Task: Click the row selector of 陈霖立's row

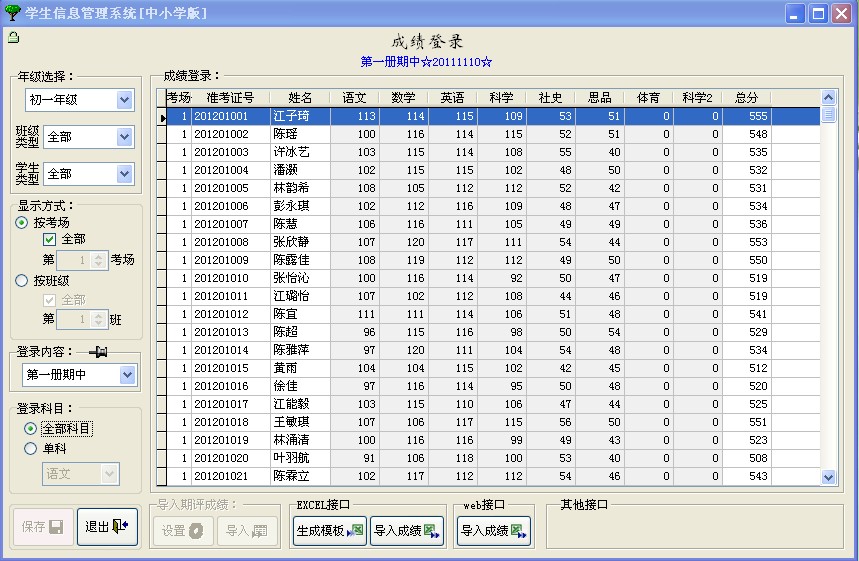Action: point(162,476)
